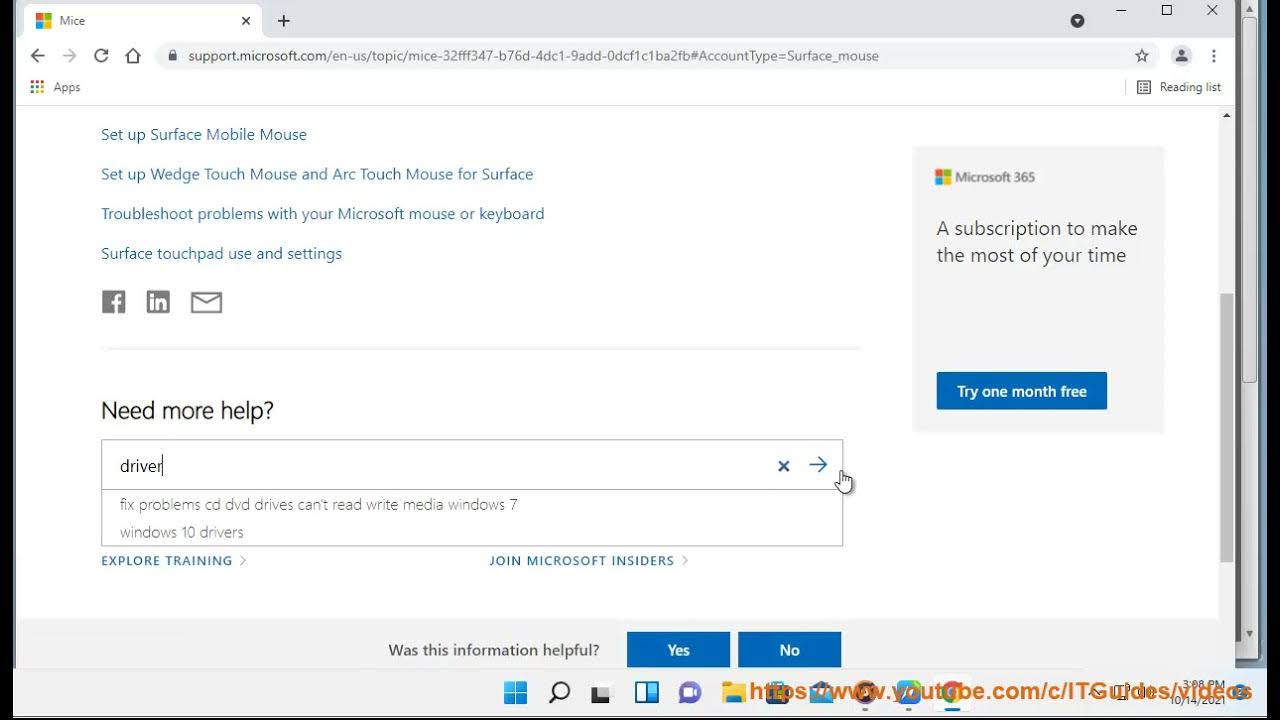The width and height of the screenshot is (1280, 720).
Task: Open File Explorer from taskbar
Action: 733,692
